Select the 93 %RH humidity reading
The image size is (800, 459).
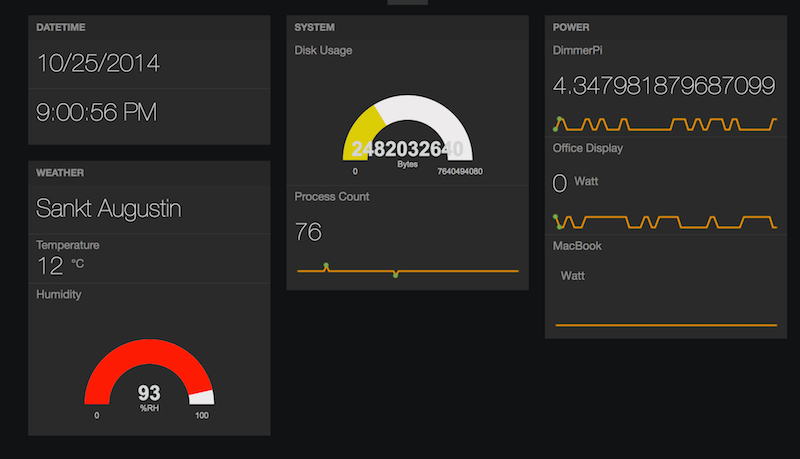pyautogui.click(x=149, y=397)
